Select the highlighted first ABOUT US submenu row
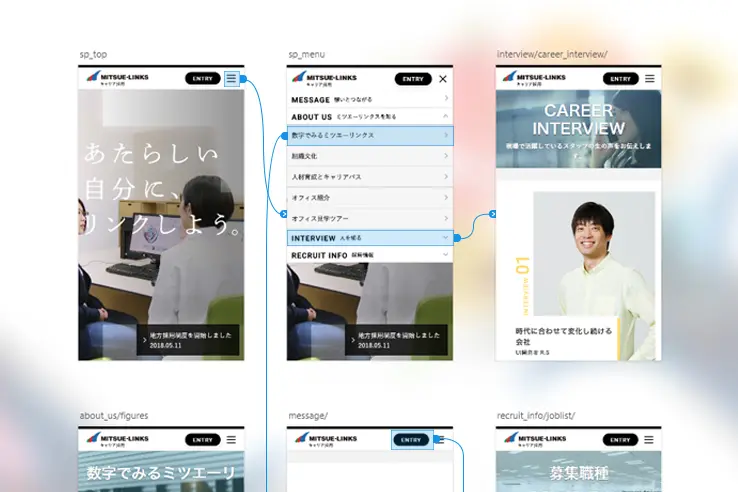Screen dimensions: 738x492 (370, 136)
